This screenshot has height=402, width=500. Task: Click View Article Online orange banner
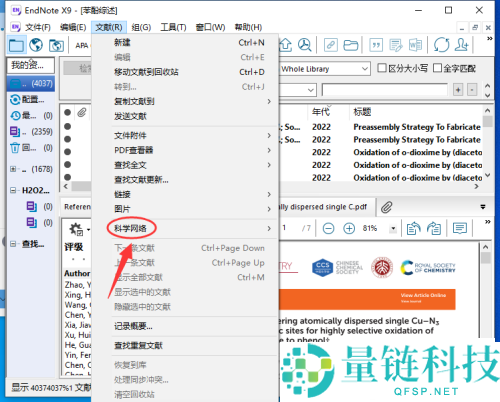[x=367, y=299]
